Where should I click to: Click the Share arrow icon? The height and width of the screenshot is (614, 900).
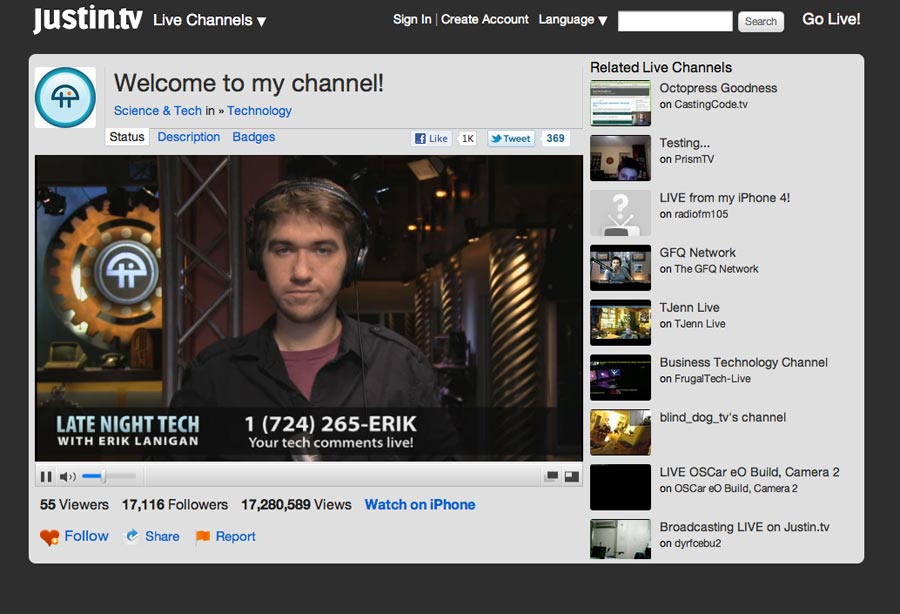tap(132, 536)
